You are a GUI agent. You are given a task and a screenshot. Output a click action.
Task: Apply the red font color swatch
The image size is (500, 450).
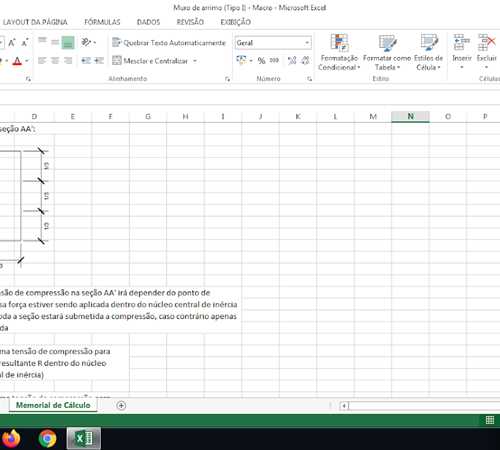tap(17, 61)
